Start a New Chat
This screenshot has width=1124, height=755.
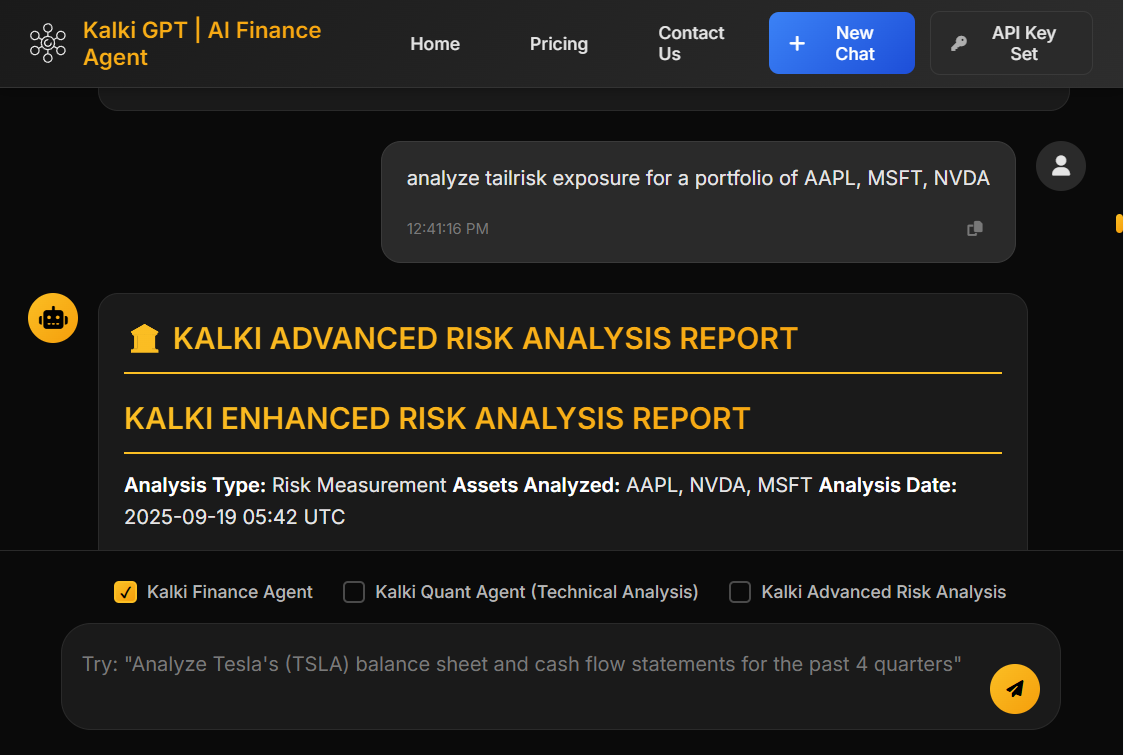click(842, 43)
